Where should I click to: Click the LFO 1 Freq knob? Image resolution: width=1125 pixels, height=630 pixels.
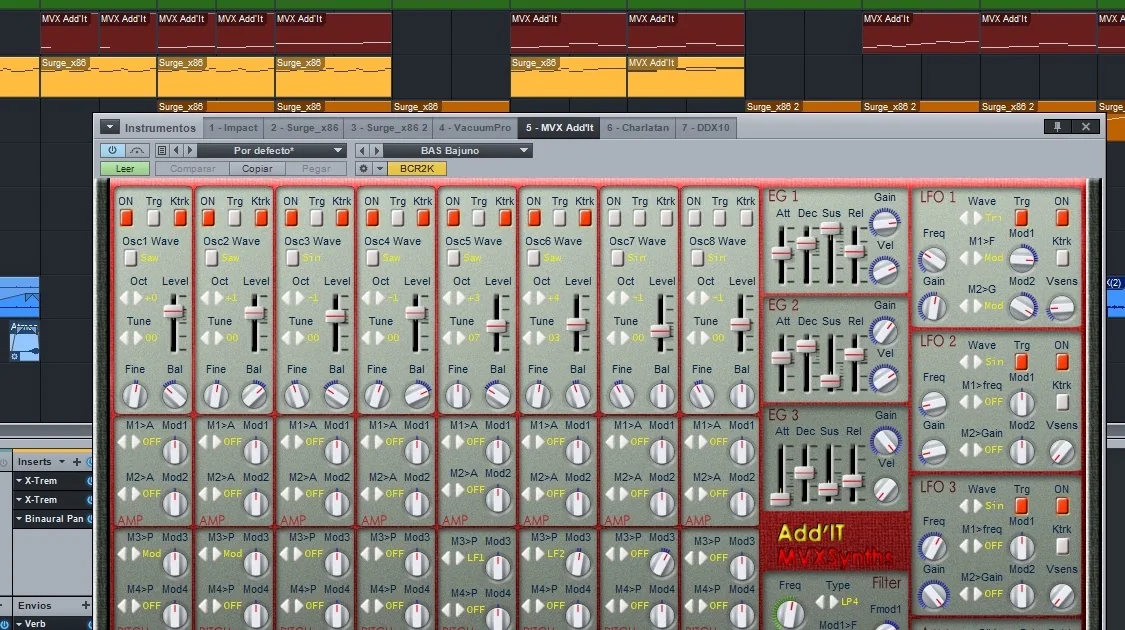click(x=933, y=259)
